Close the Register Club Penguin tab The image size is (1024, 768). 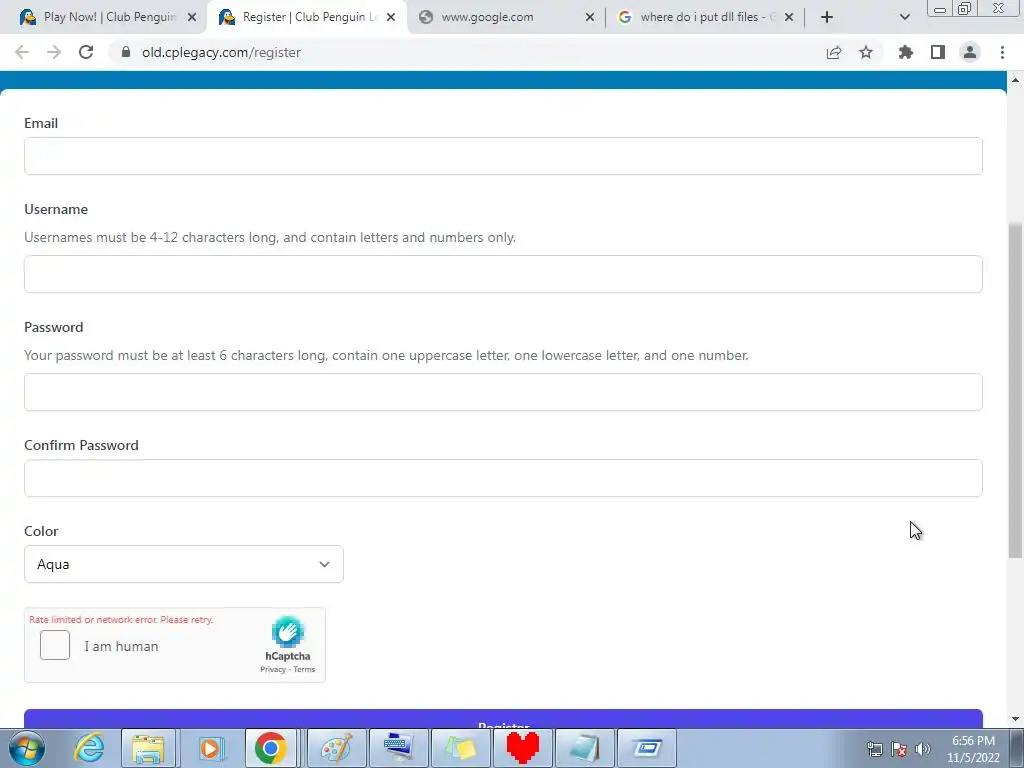(391, 18)
